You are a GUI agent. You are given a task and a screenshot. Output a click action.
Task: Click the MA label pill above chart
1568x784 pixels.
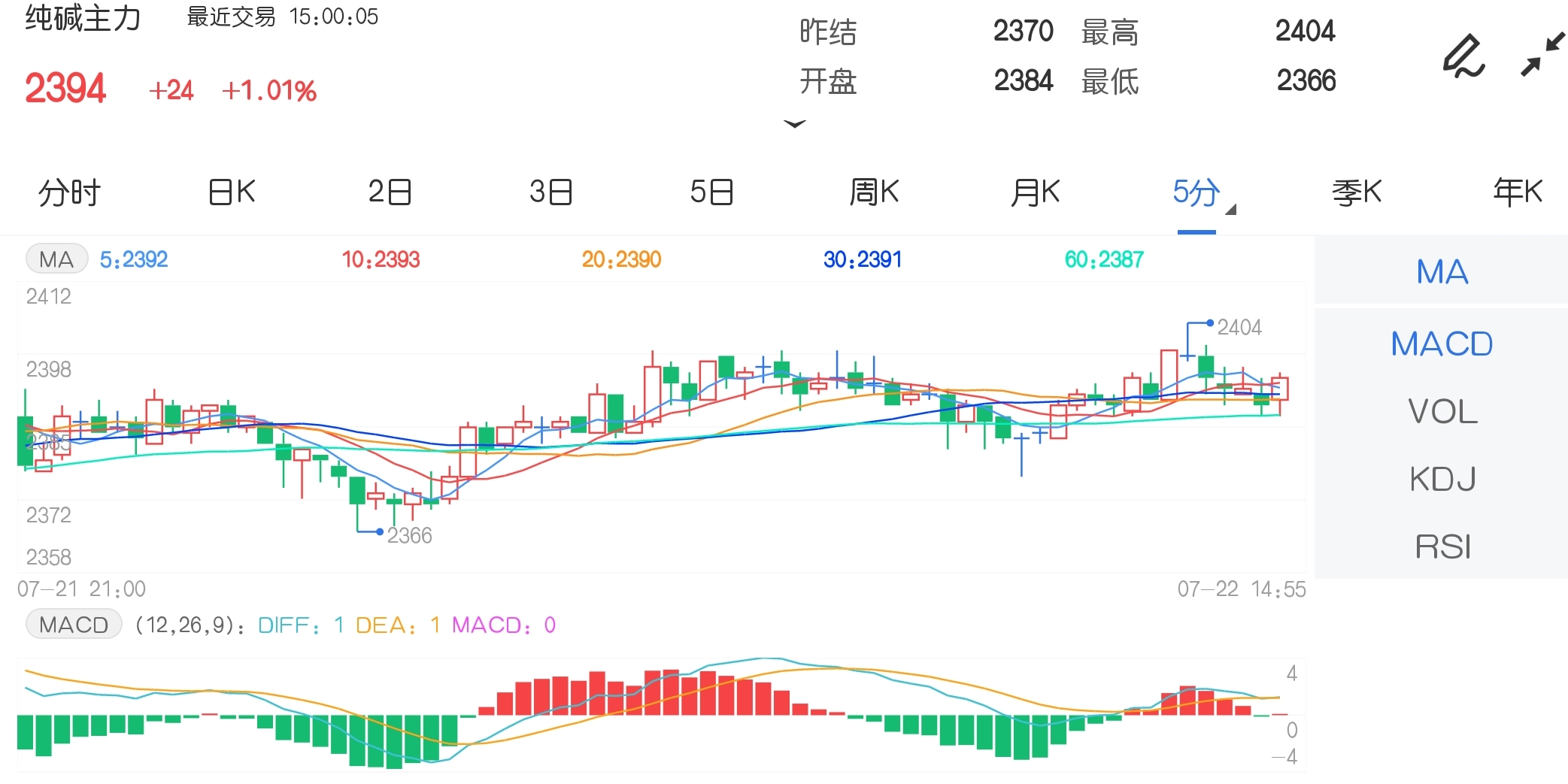pos(57,259)
